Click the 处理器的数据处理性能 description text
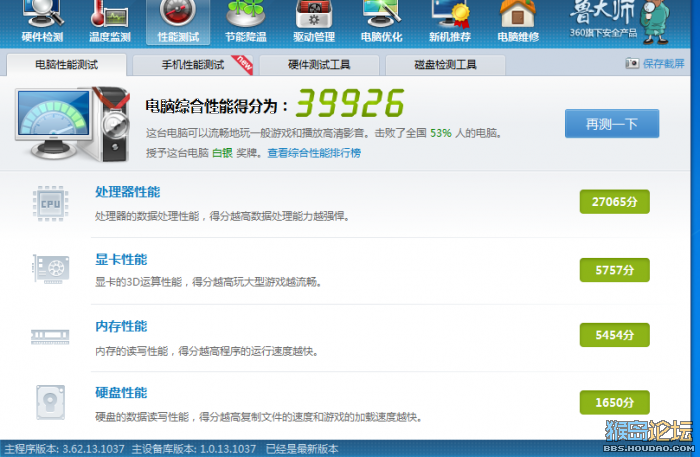 pyautogui.click(x=222, y=216)
